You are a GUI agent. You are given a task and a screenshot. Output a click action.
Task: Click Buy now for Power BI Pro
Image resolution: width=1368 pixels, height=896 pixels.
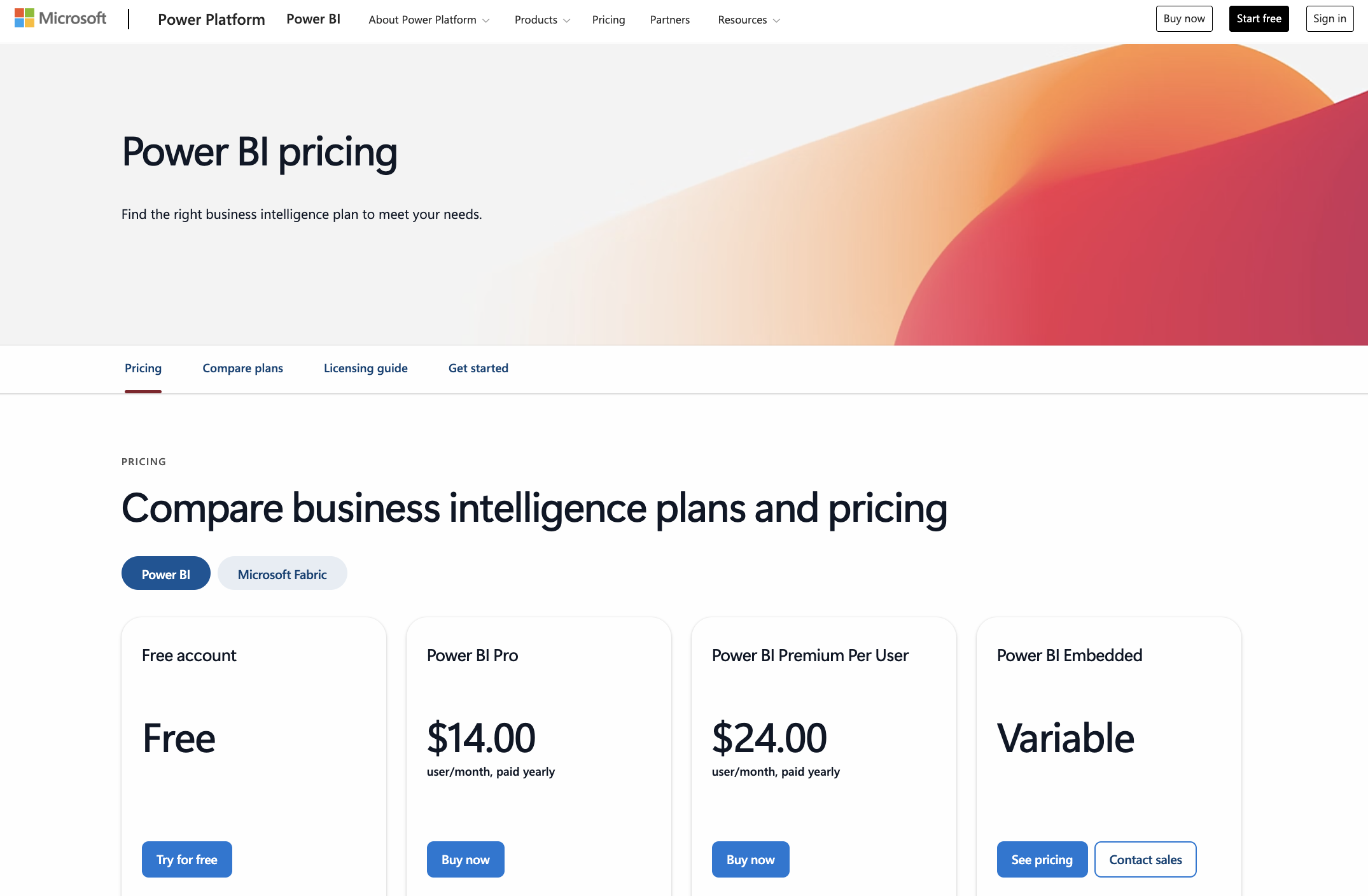point(465,859)
